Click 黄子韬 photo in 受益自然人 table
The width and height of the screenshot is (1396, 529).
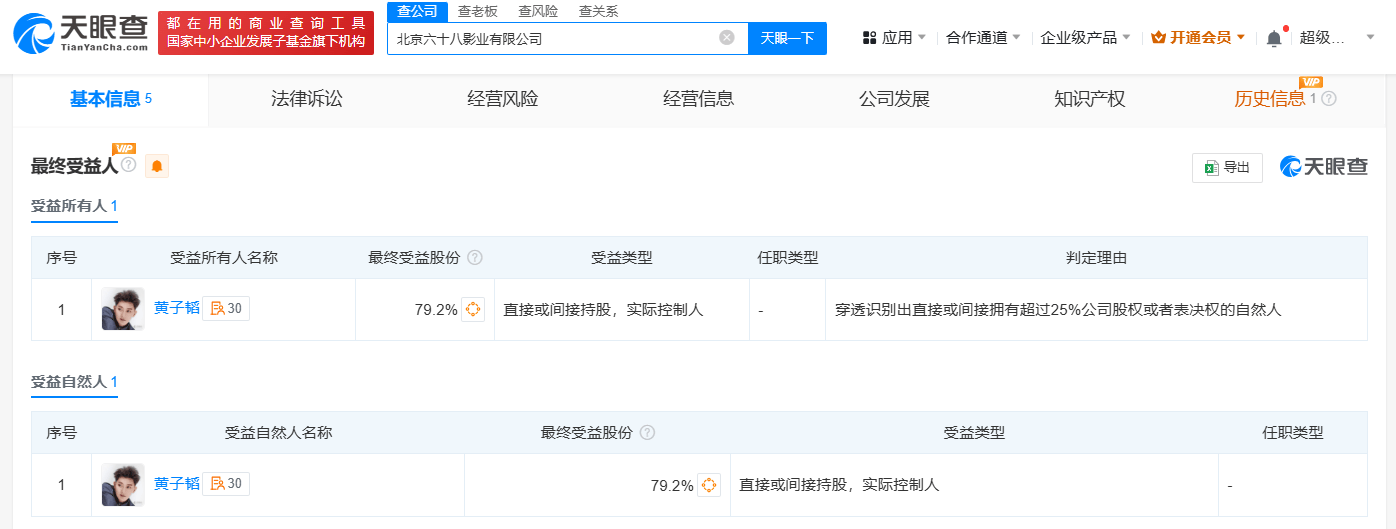tap(123, 485)
